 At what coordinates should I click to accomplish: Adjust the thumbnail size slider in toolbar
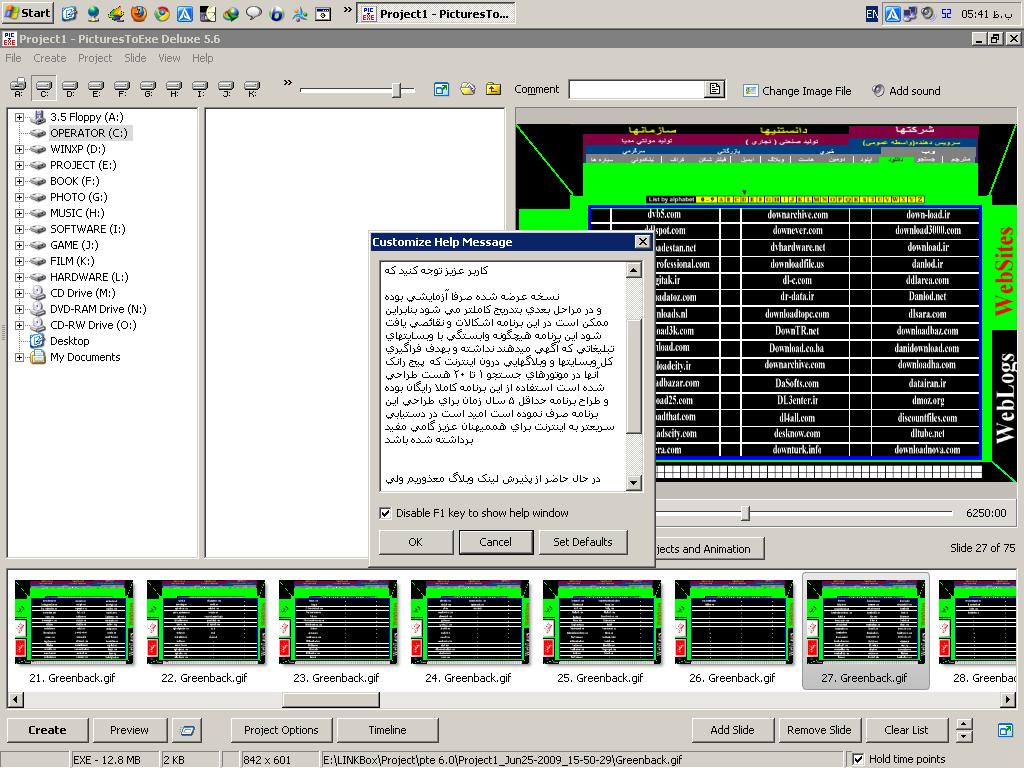pyautogui.click(x=396, y=89)
